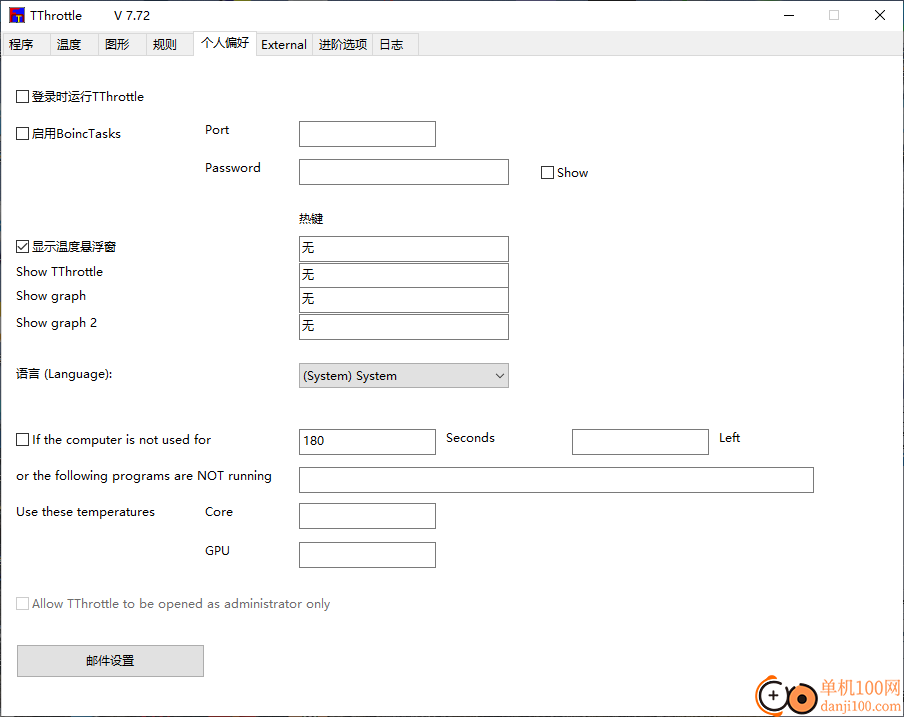Screen dimensions: 904x717
Task: Open the 温度 tab
Action: [x=73, y=44]
